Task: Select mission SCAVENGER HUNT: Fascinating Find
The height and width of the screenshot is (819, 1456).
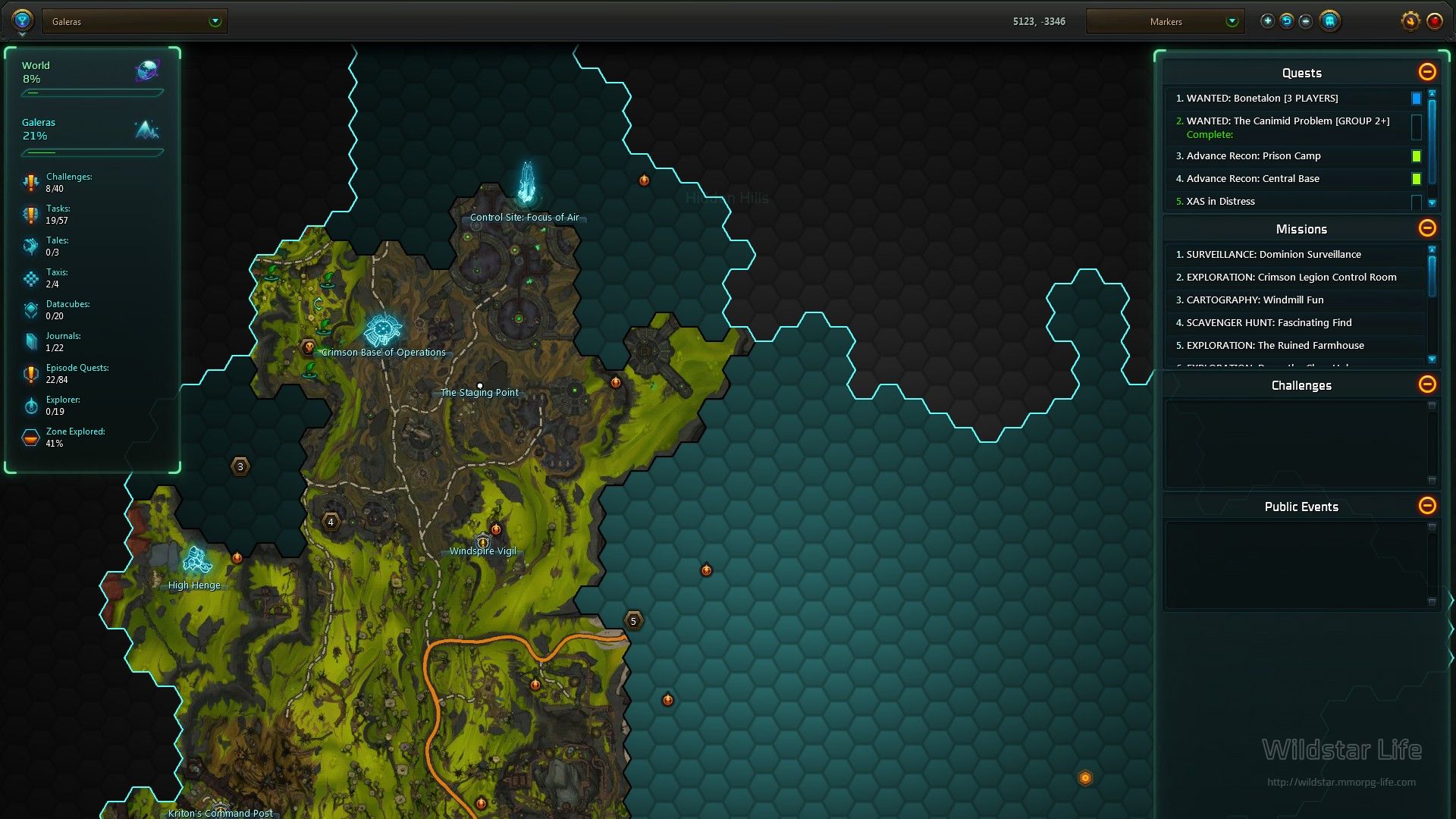Action: [x=1294, y=323]
